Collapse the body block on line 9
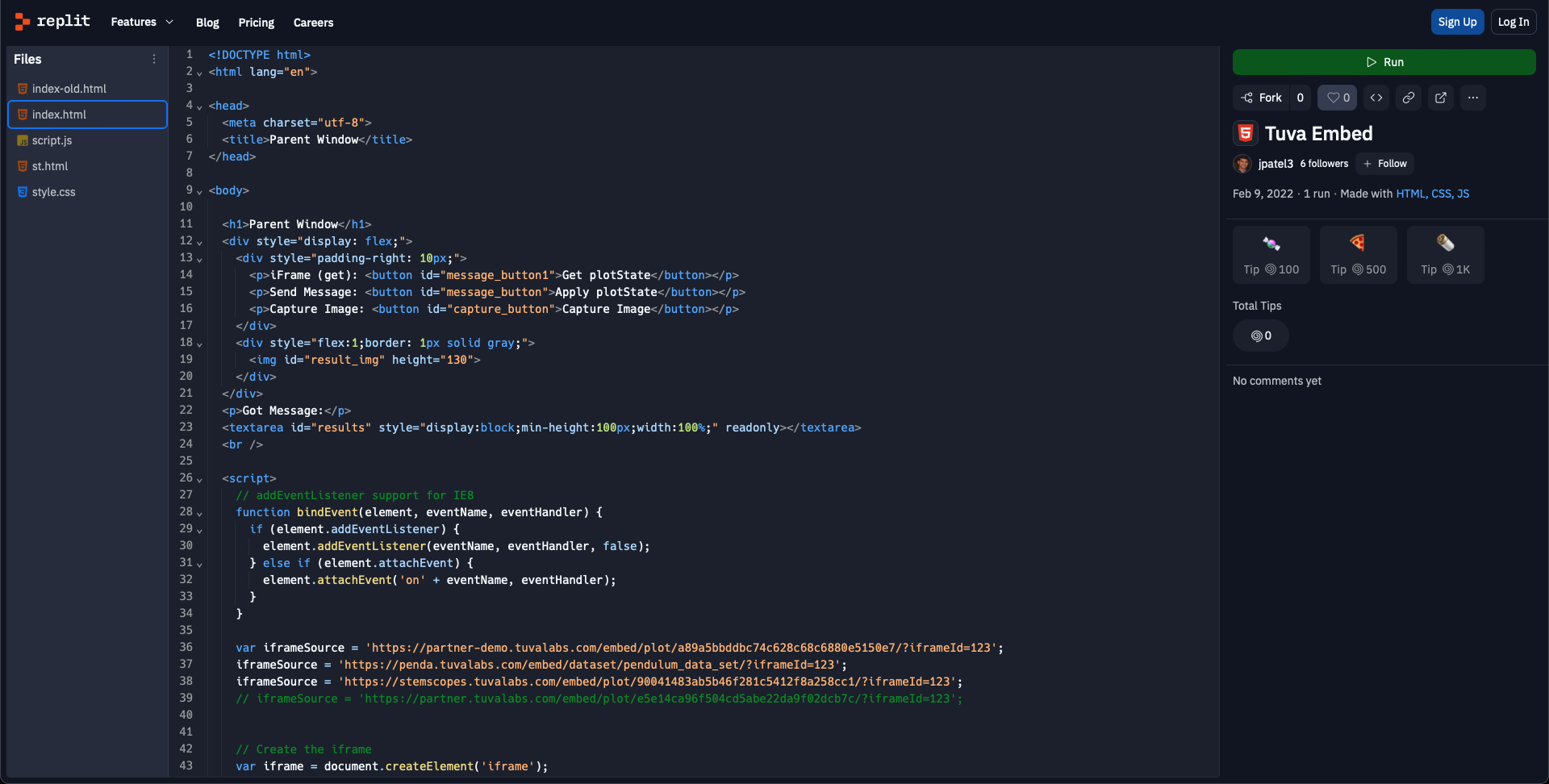 (199, 191)
